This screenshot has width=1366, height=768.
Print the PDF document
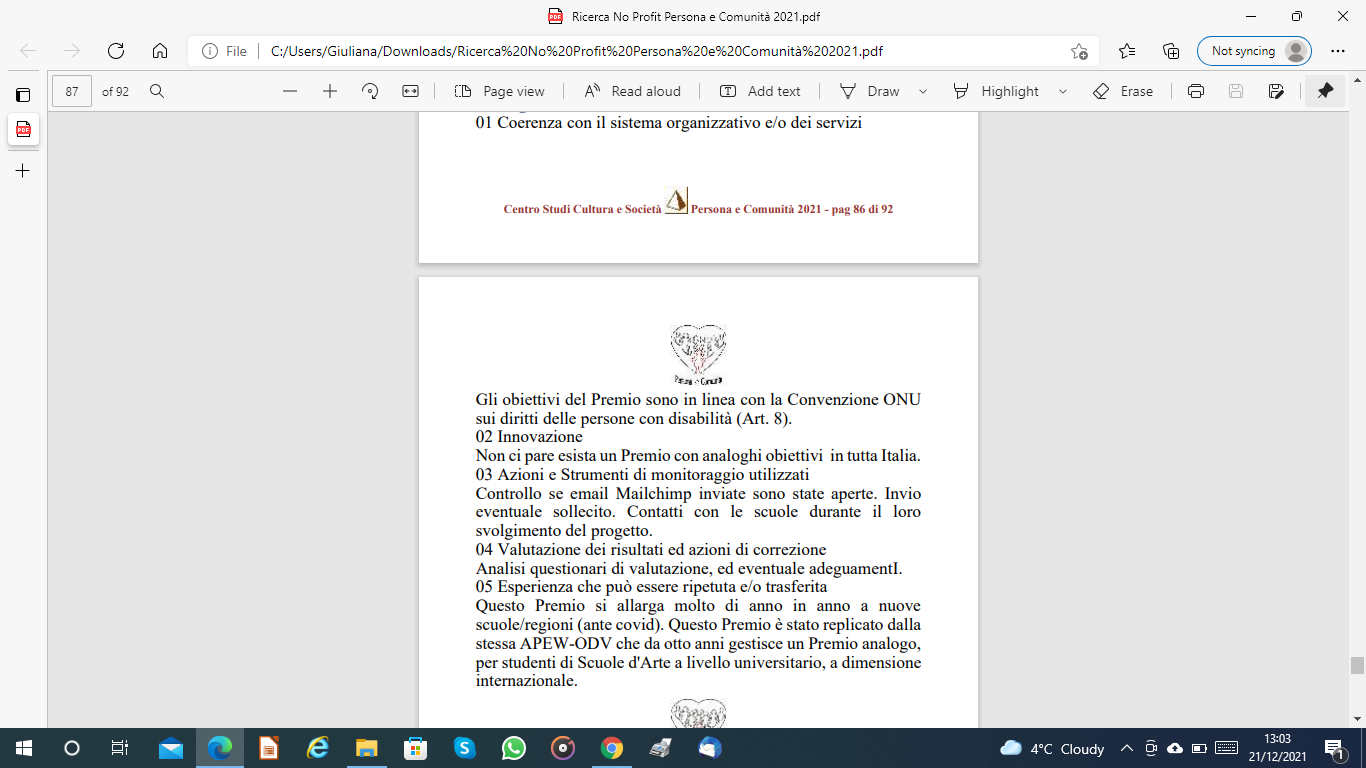(1196, 91)
